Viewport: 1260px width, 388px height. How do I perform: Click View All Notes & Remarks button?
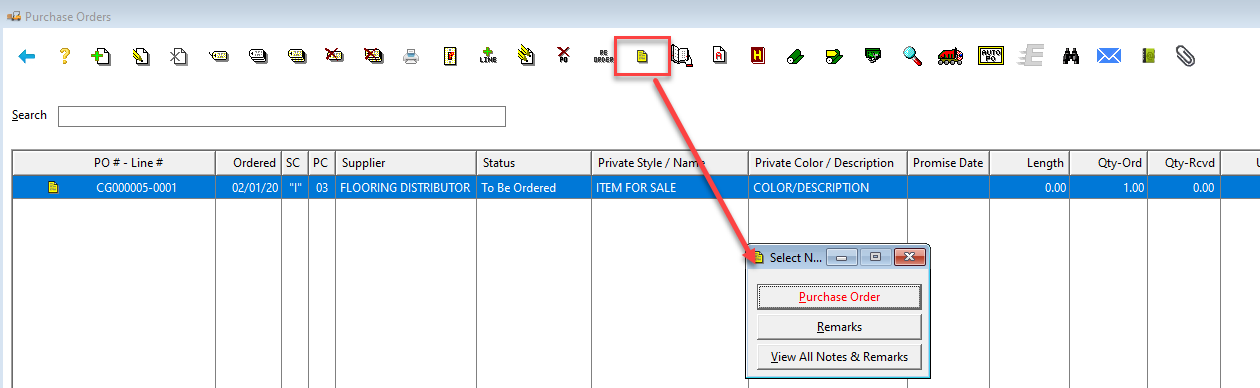coord(839,357)
